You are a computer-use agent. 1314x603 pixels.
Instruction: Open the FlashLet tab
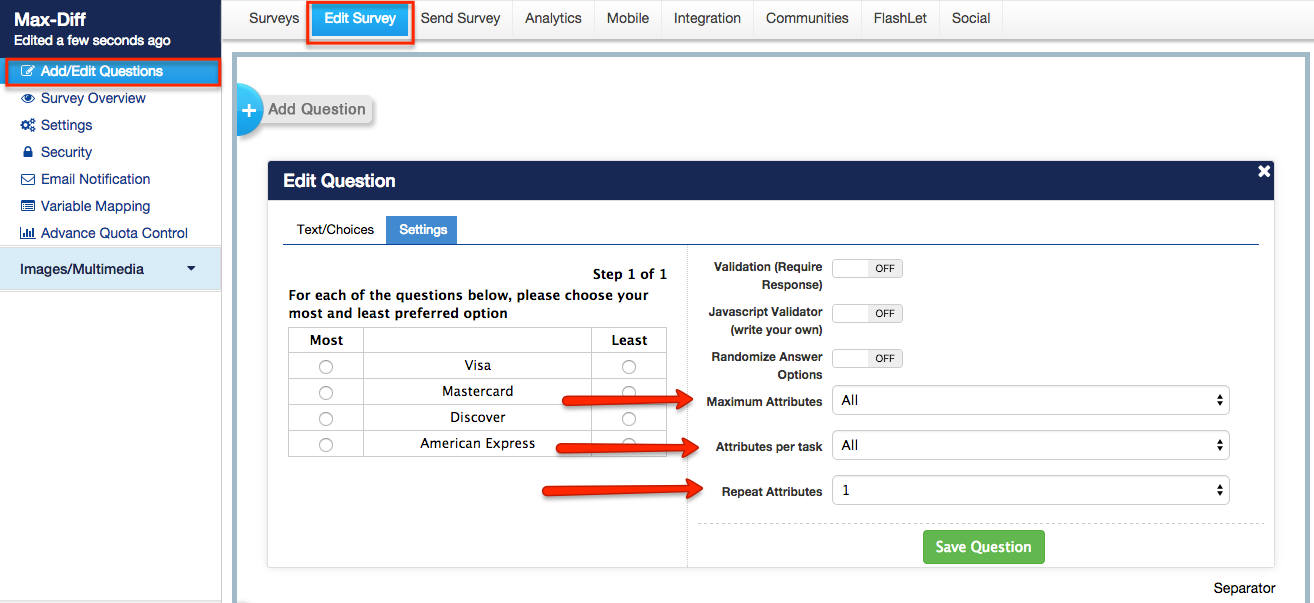coord(900,18)
